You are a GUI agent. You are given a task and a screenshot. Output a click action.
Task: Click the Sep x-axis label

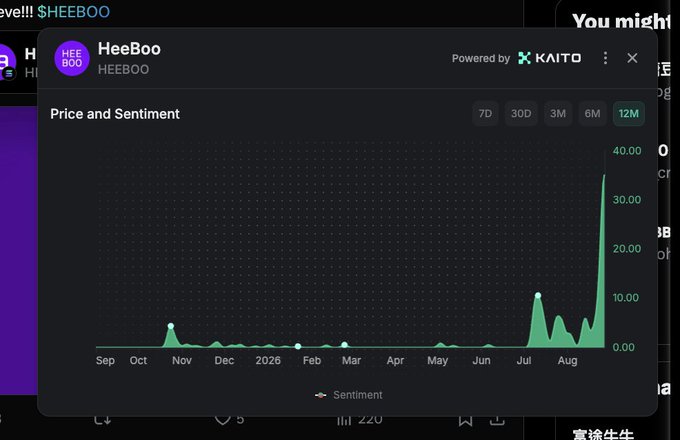(105, 361)
